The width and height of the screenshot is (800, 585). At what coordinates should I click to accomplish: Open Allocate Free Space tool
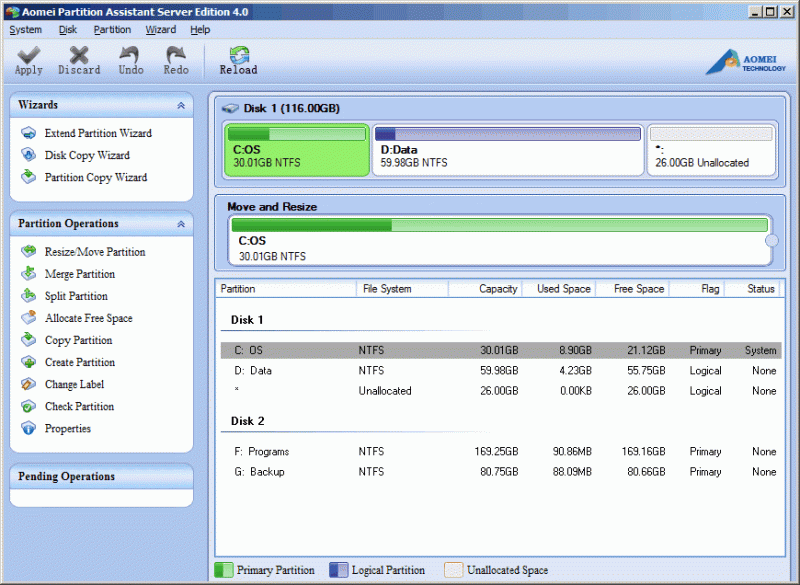(76, 317)
